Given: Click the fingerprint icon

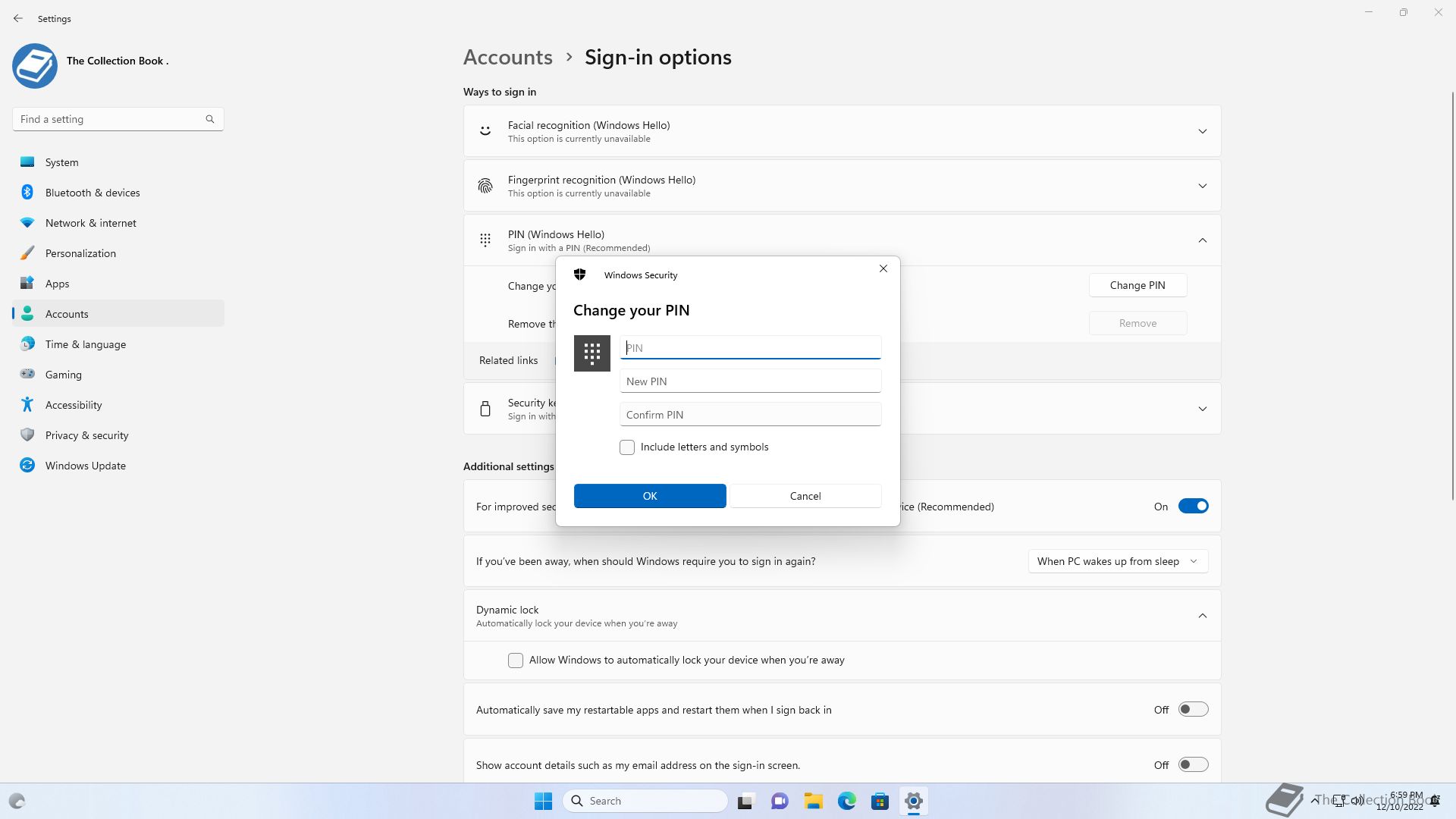Looking at the screenshot, I should tap(485, 186).
